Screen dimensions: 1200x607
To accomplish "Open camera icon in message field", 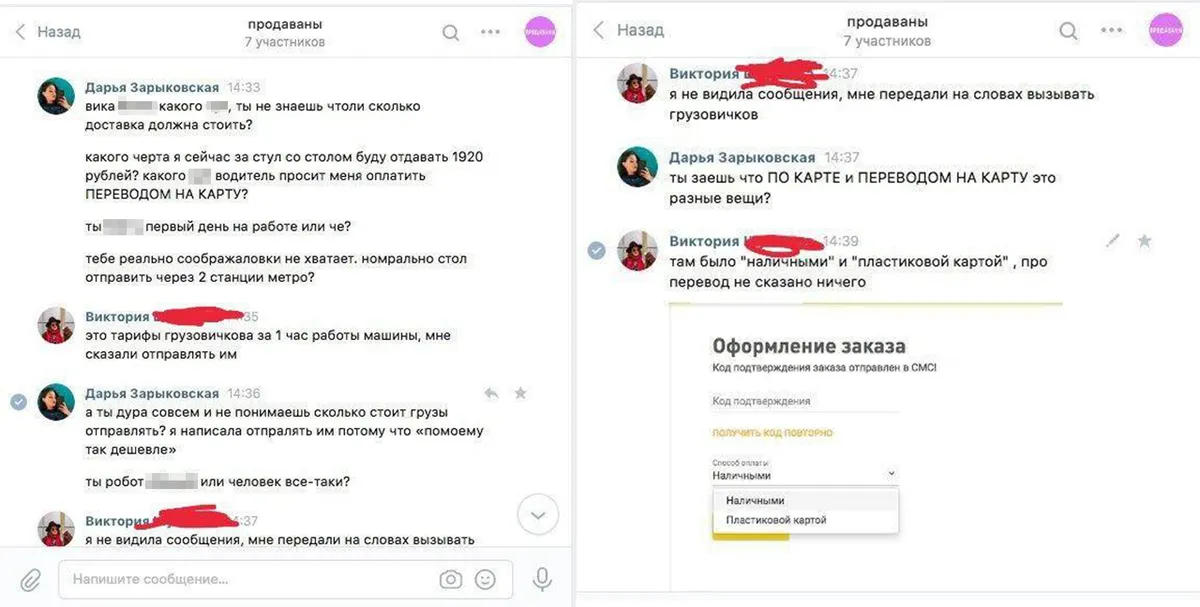I will 451,579.
